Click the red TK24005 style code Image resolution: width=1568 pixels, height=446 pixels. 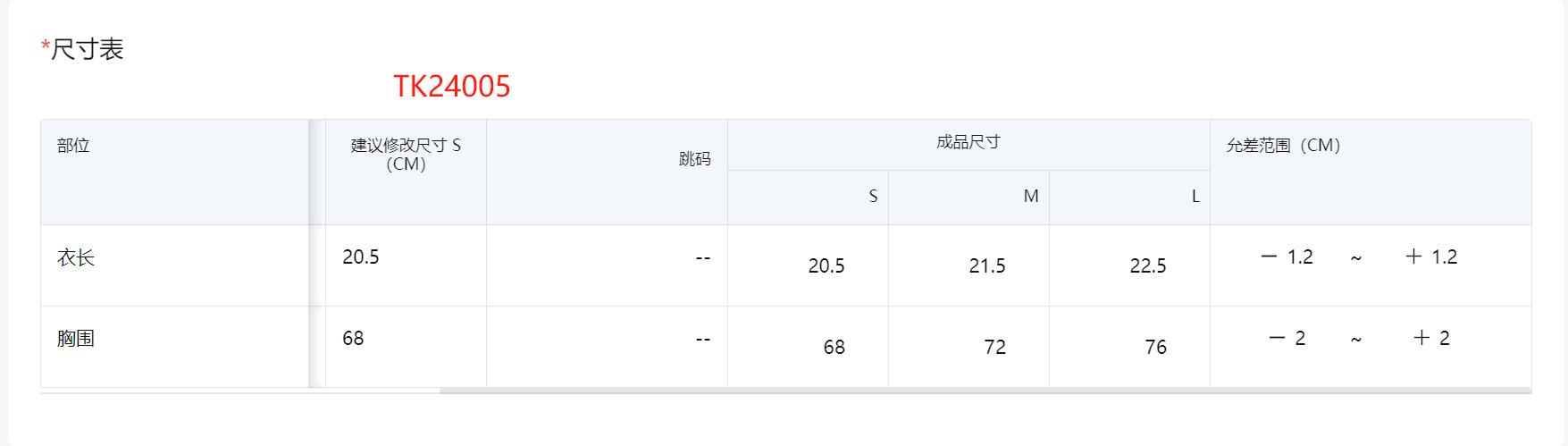tap(452, 87)
